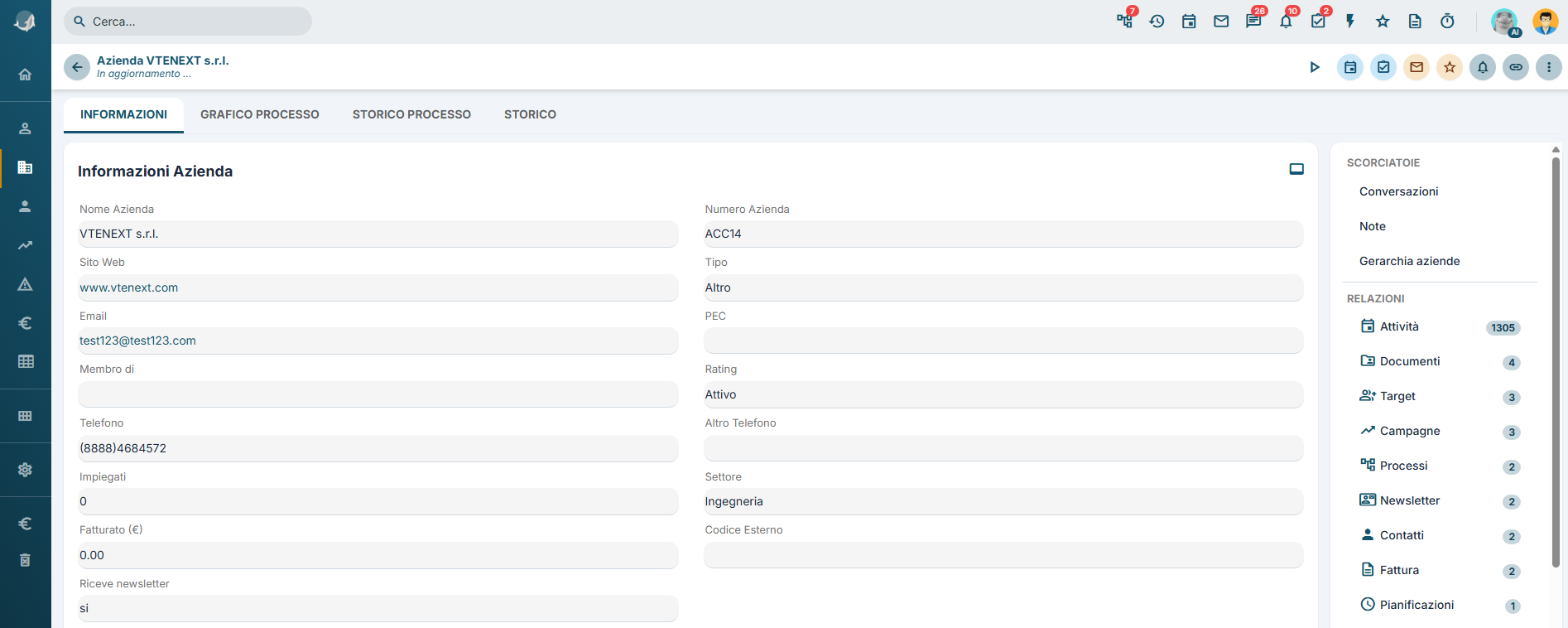This screenshot has width=1568, height=628.
Task: Open the all-modules grid icon in sidebar
Action: pyautogui.click(x=26, y=416)
